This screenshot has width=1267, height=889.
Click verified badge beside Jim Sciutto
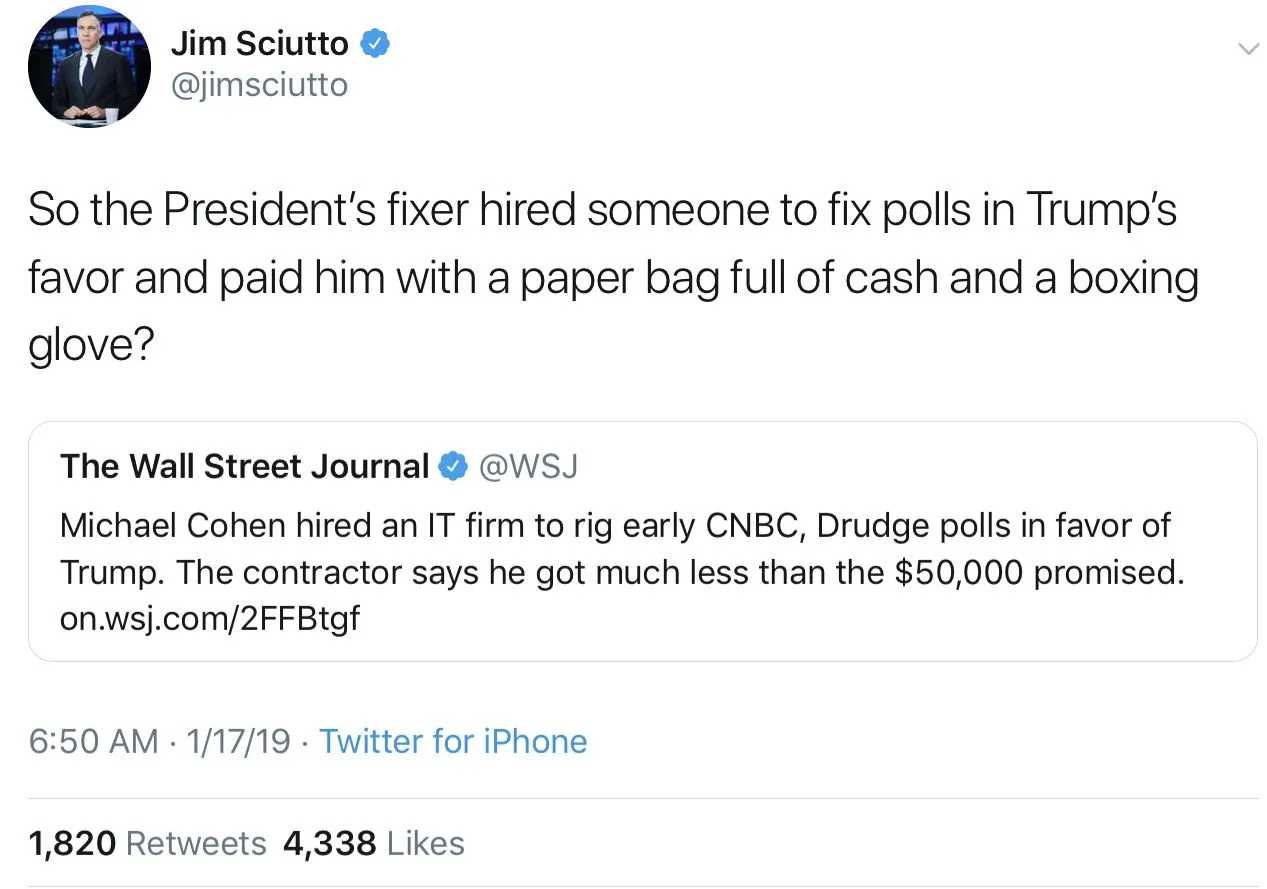click(x=374, y=44)
